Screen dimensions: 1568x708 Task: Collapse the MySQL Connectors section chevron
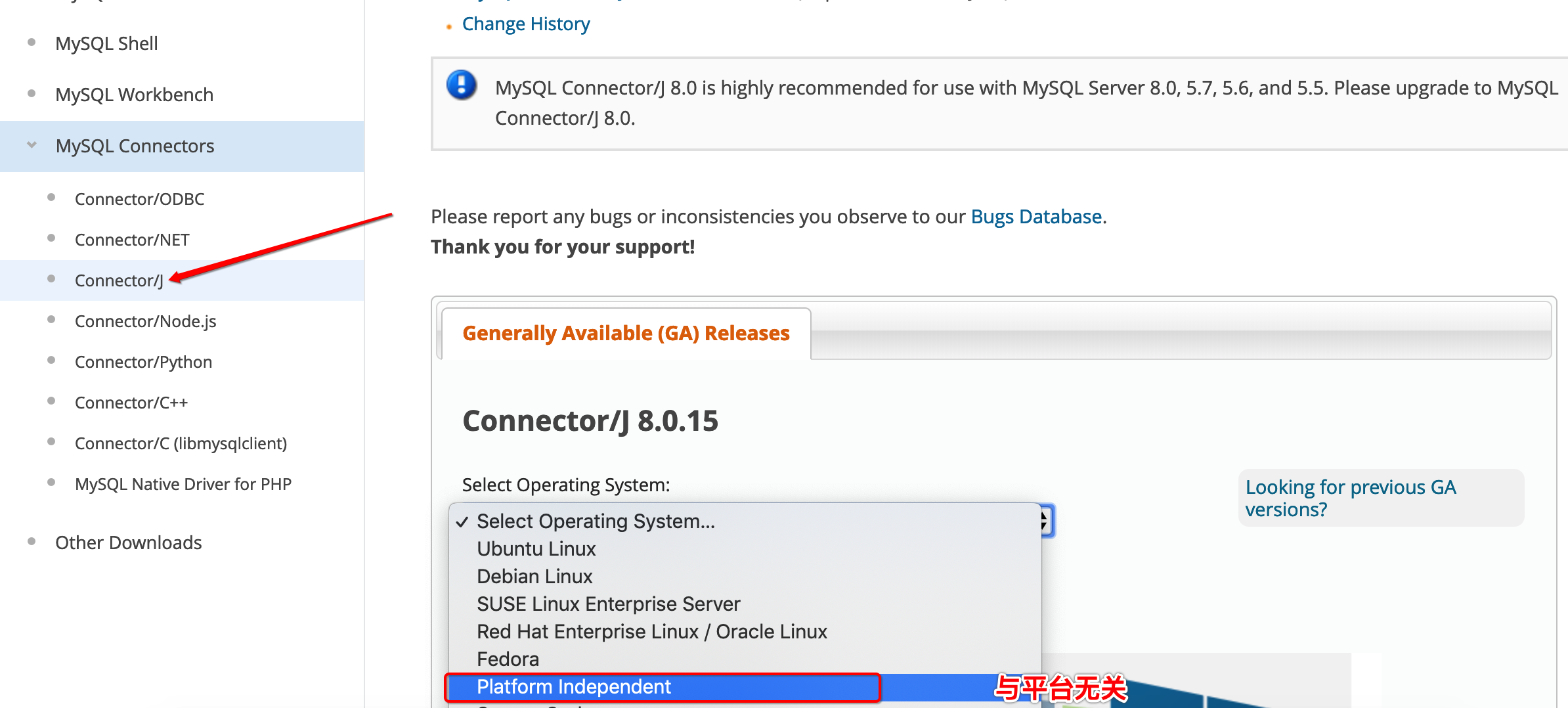31,145
